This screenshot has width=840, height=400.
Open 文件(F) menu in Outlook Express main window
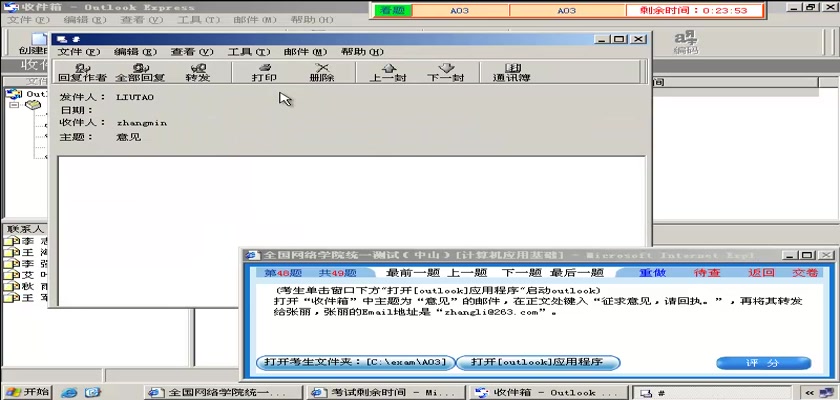tap(28, 20)
